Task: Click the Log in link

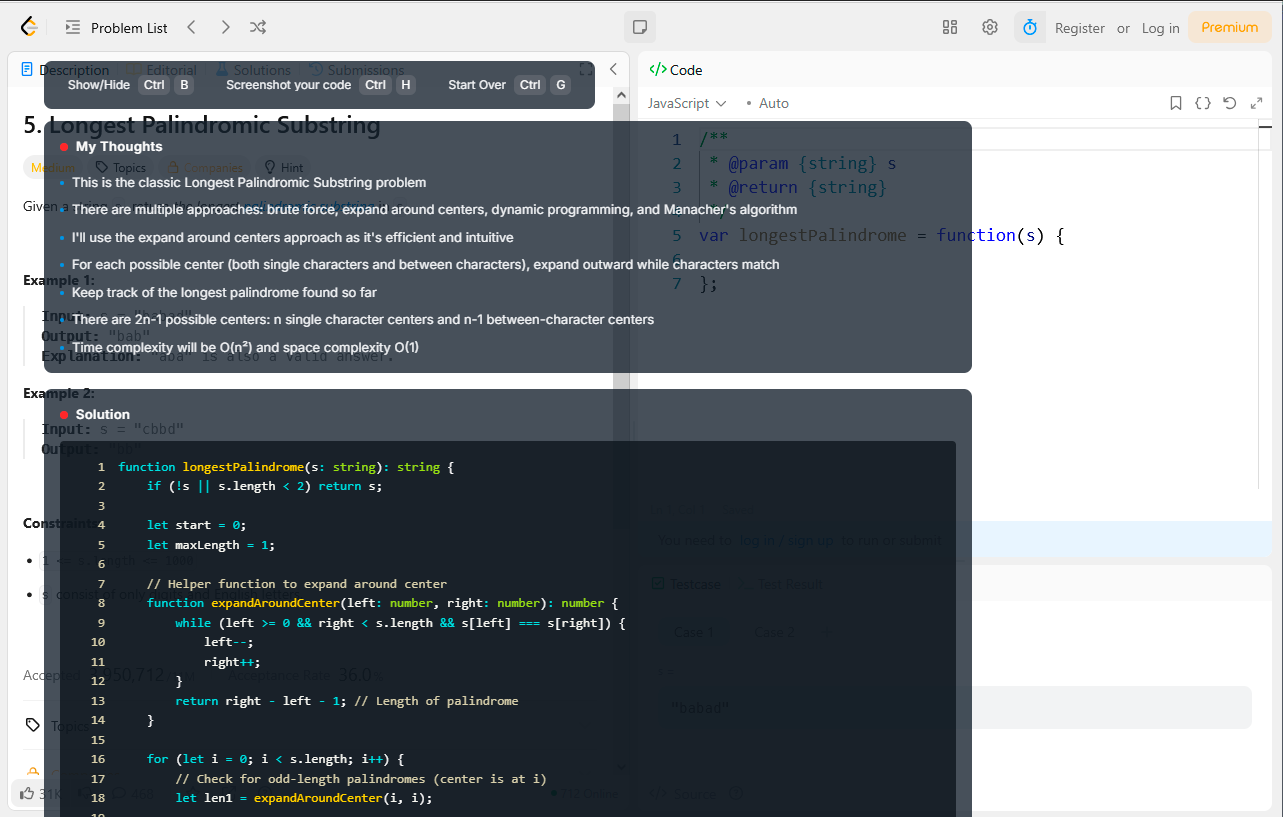Action: pos(1160,27)
